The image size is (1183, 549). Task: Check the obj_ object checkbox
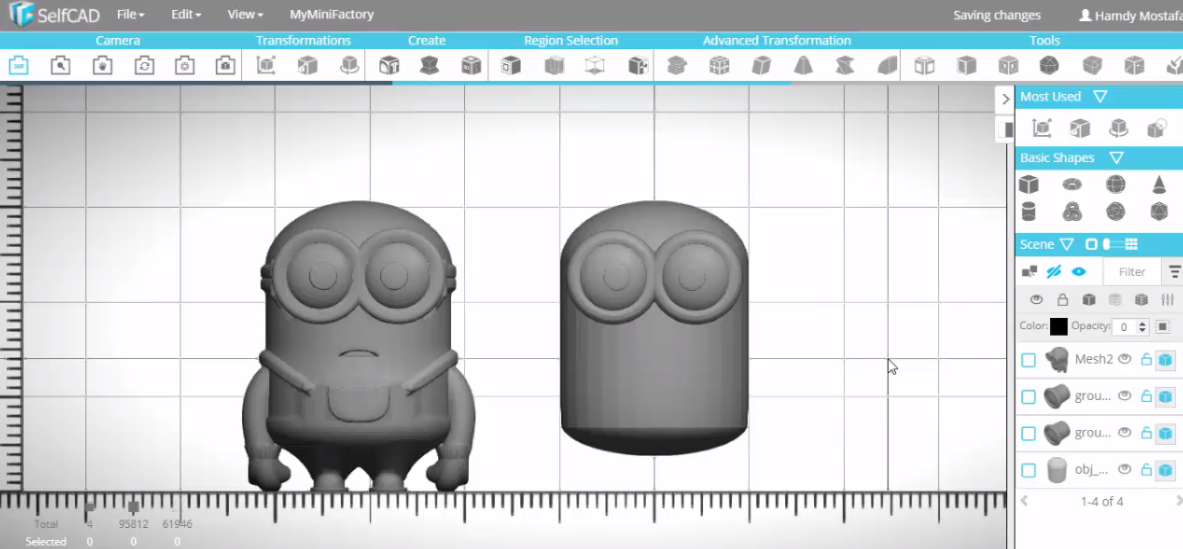point(1028,471)
